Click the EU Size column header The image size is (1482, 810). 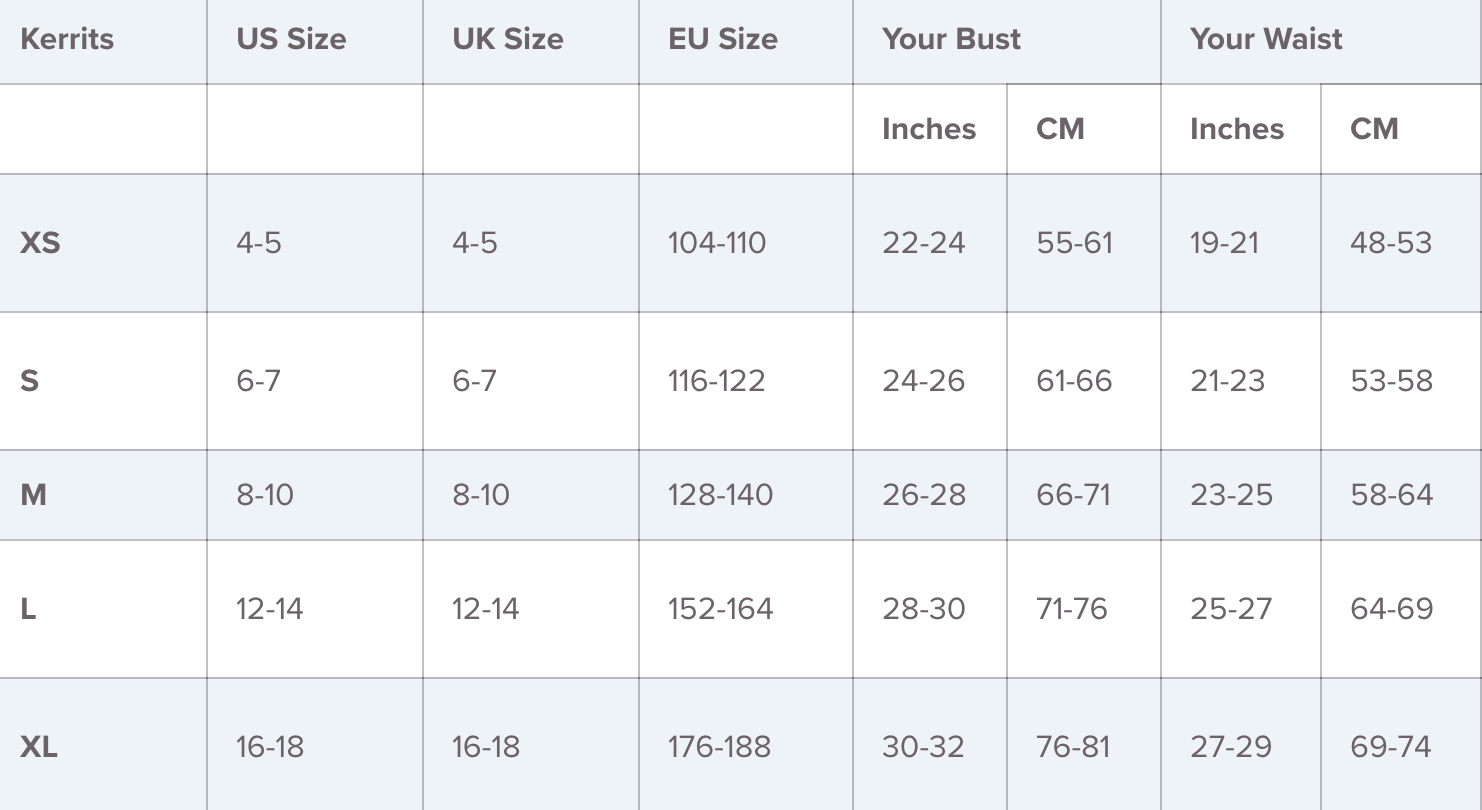(722, 40)
